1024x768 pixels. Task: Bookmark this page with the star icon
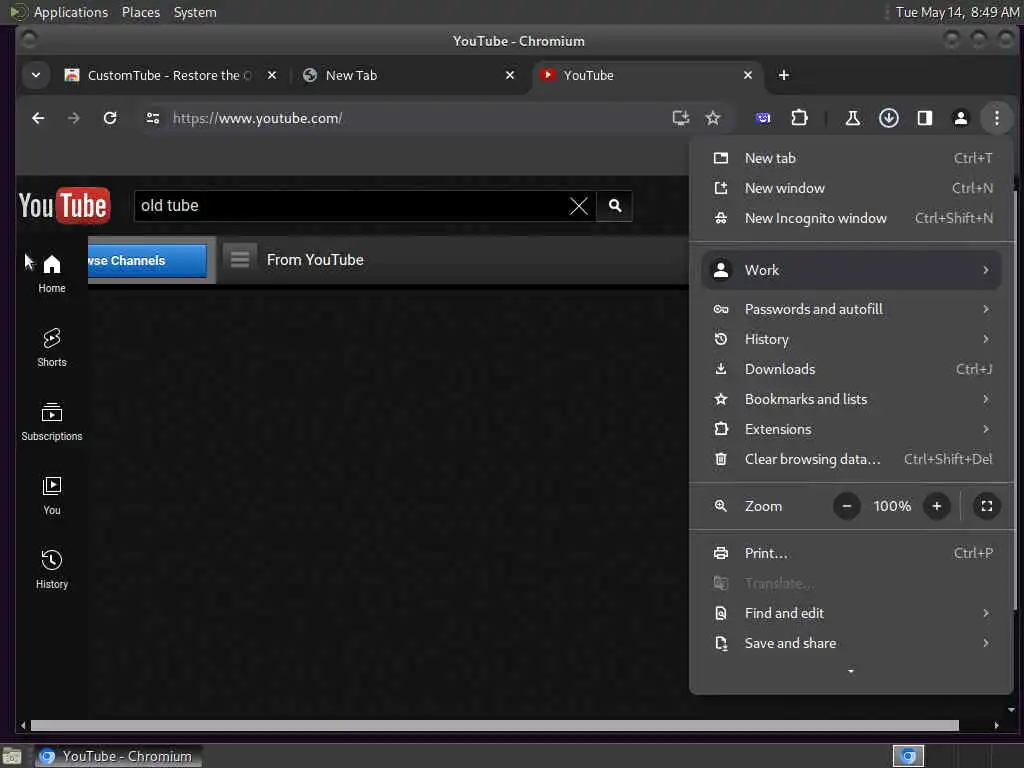click(x=712, y=118)
